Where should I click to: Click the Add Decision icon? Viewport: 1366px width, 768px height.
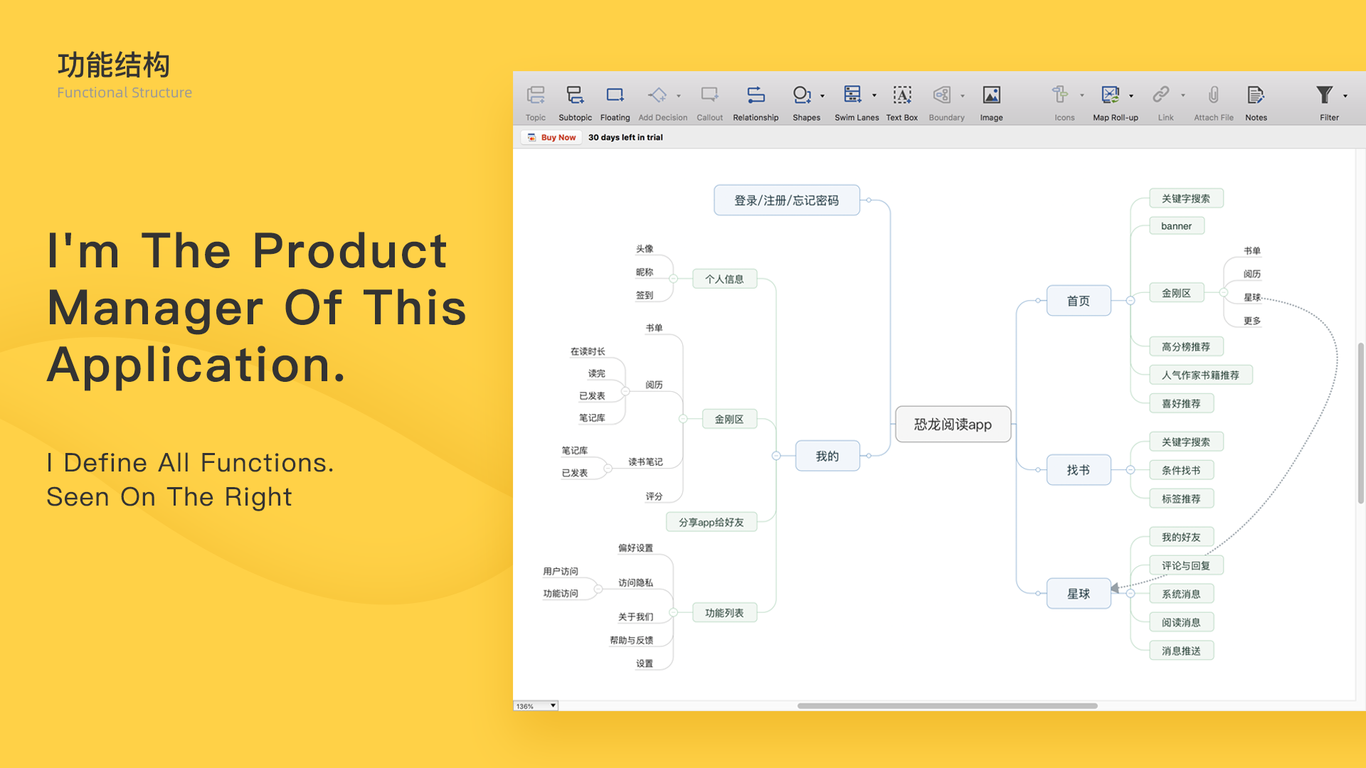click(657, 95)
